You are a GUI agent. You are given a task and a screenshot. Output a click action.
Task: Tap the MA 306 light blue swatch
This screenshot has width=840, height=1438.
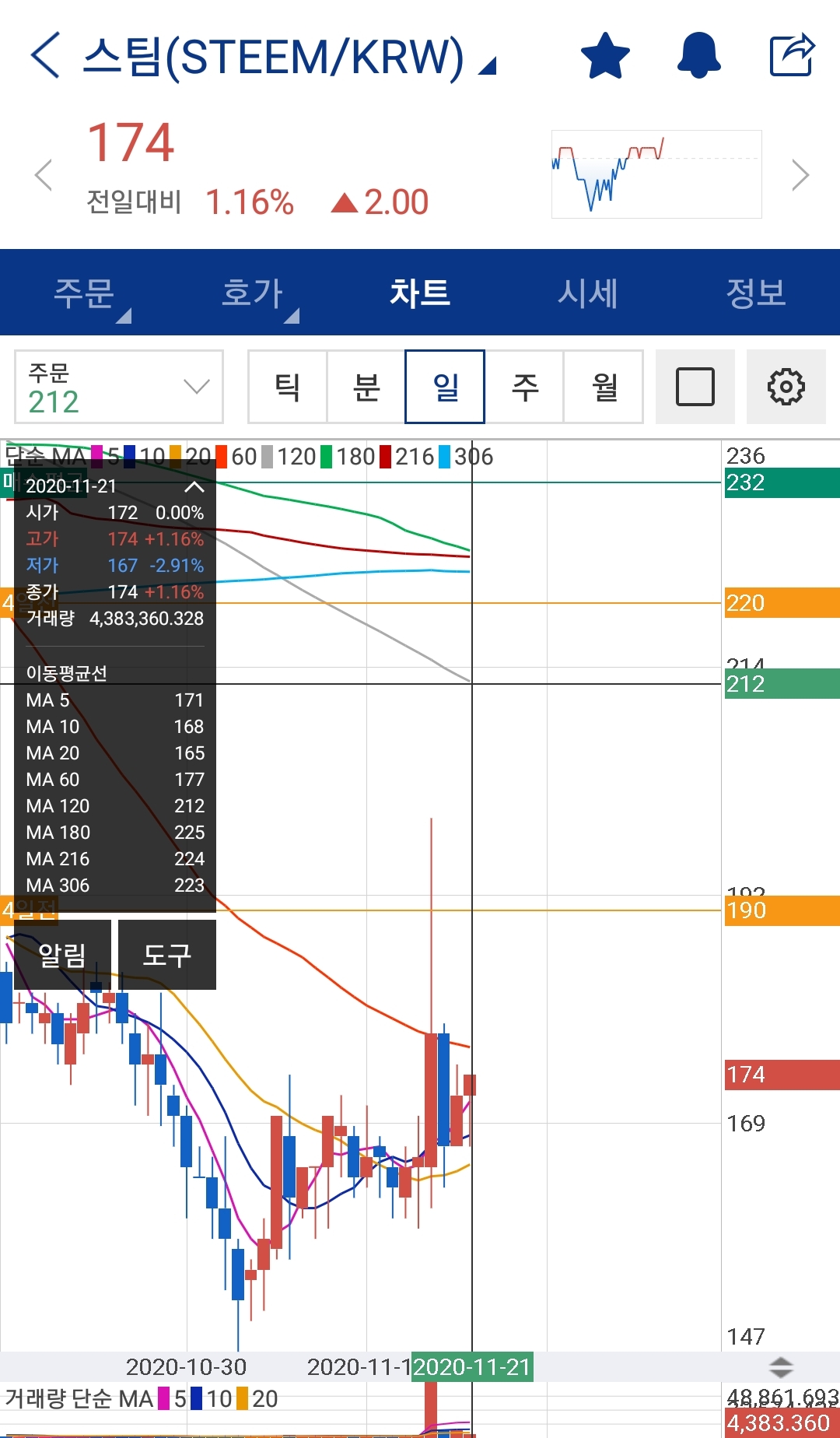pos(445,457)
